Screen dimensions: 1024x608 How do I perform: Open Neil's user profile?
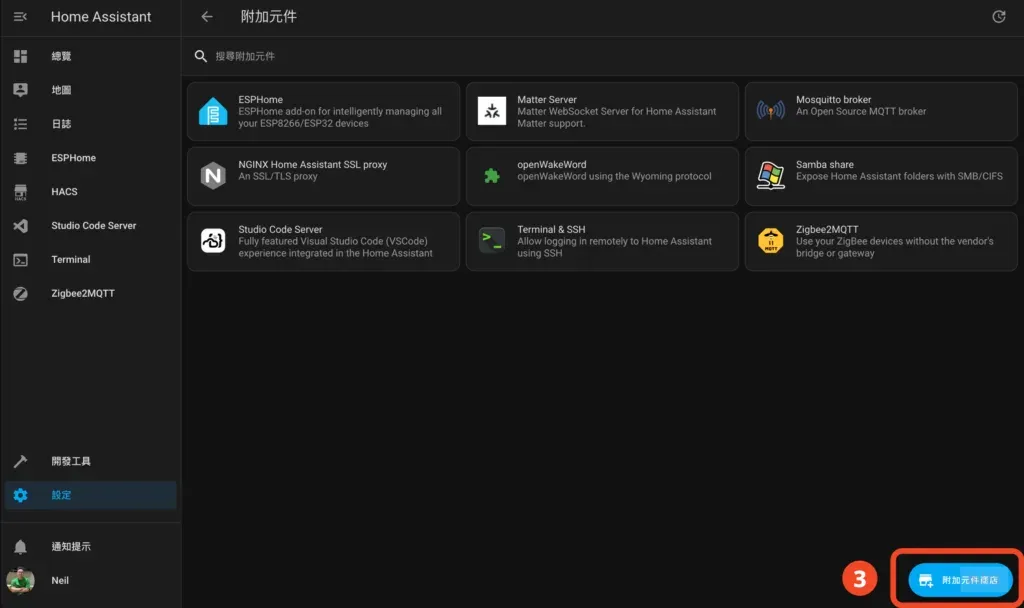(60, 581)
